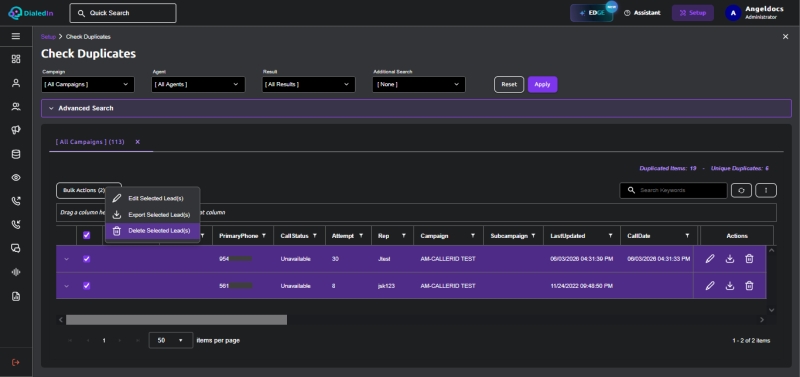This screenshot has height=377, width=800.
Task: Click the Apply button
Action: tap(542, 84)
